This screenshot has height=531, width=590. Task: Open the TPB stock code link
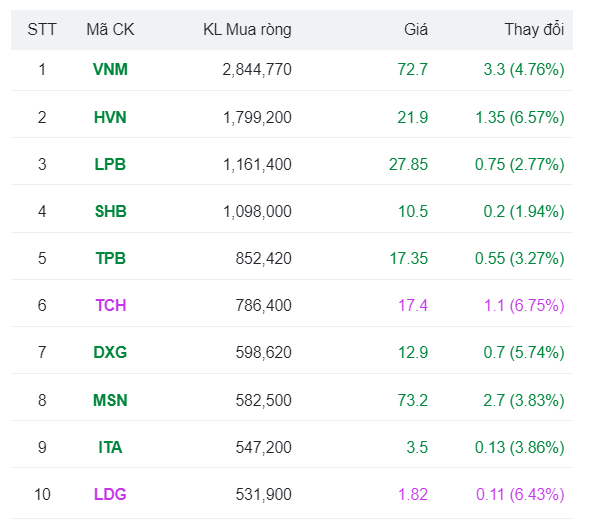click(110, 259)
